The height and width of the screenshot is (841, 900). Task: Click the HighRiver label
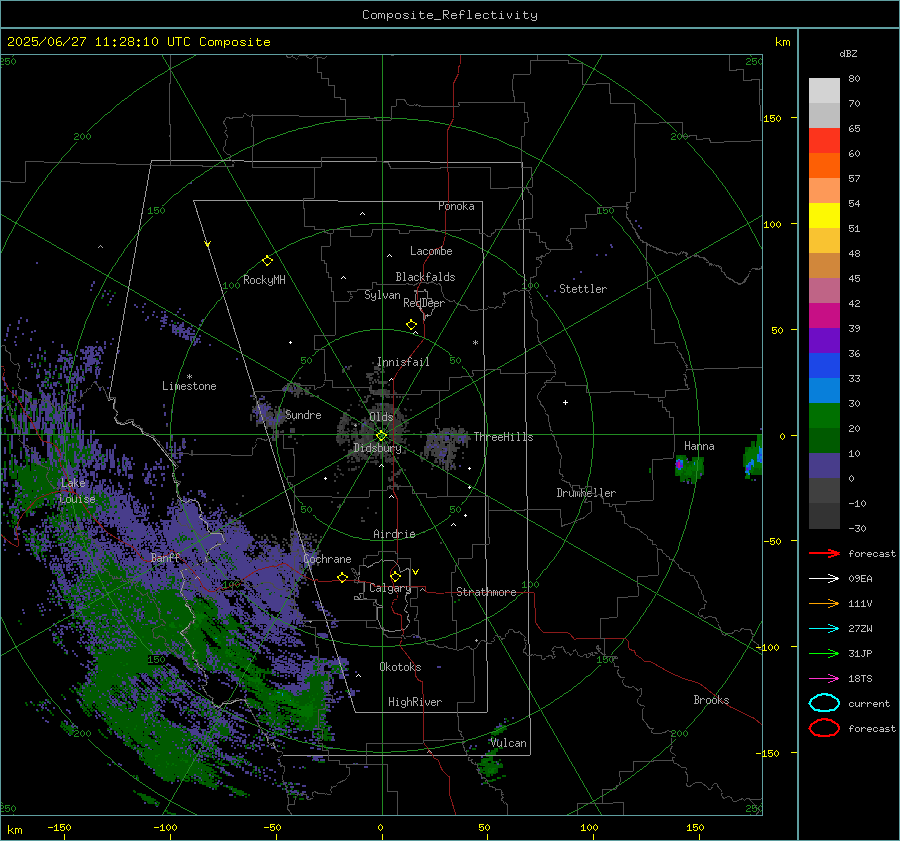tap(415, 702)
